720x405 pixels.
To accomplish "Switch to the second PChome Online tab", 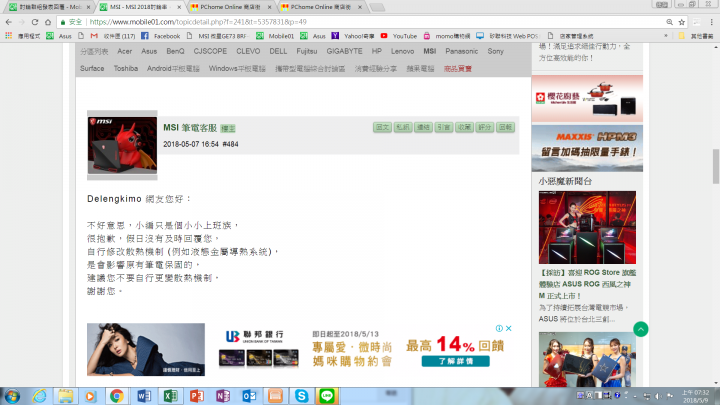I will (x=321, y=7).
